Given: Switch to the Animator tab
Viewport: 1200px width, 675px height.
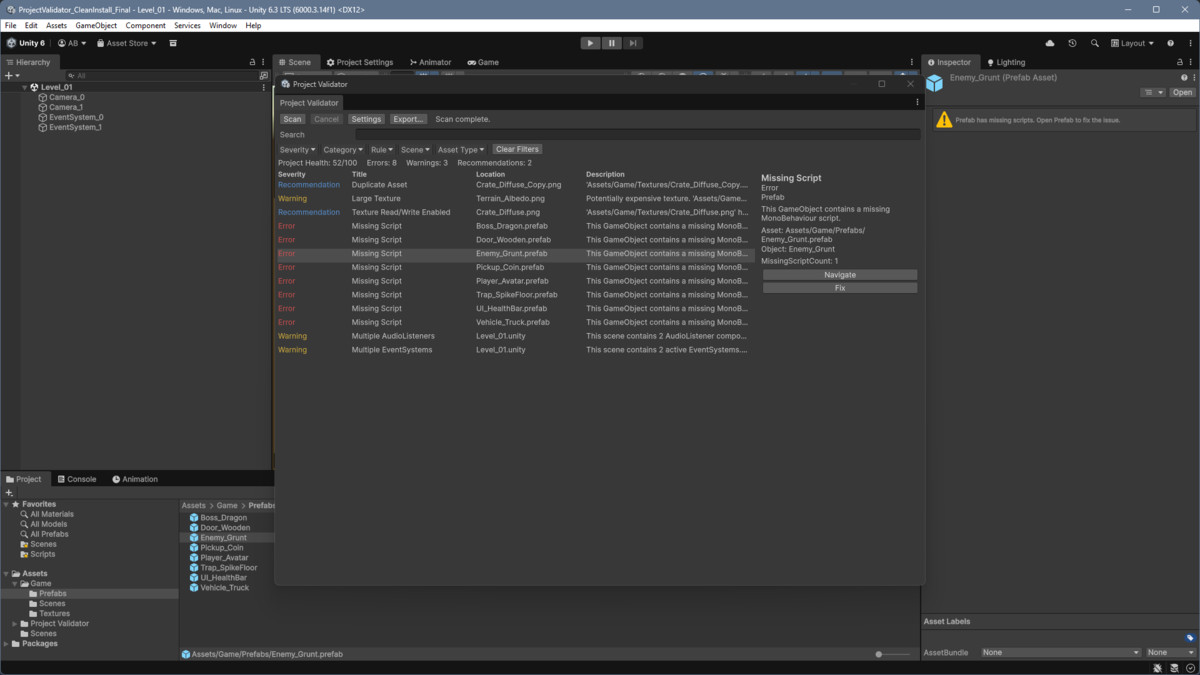Looking at the screenshot, I should click(429, 62).
